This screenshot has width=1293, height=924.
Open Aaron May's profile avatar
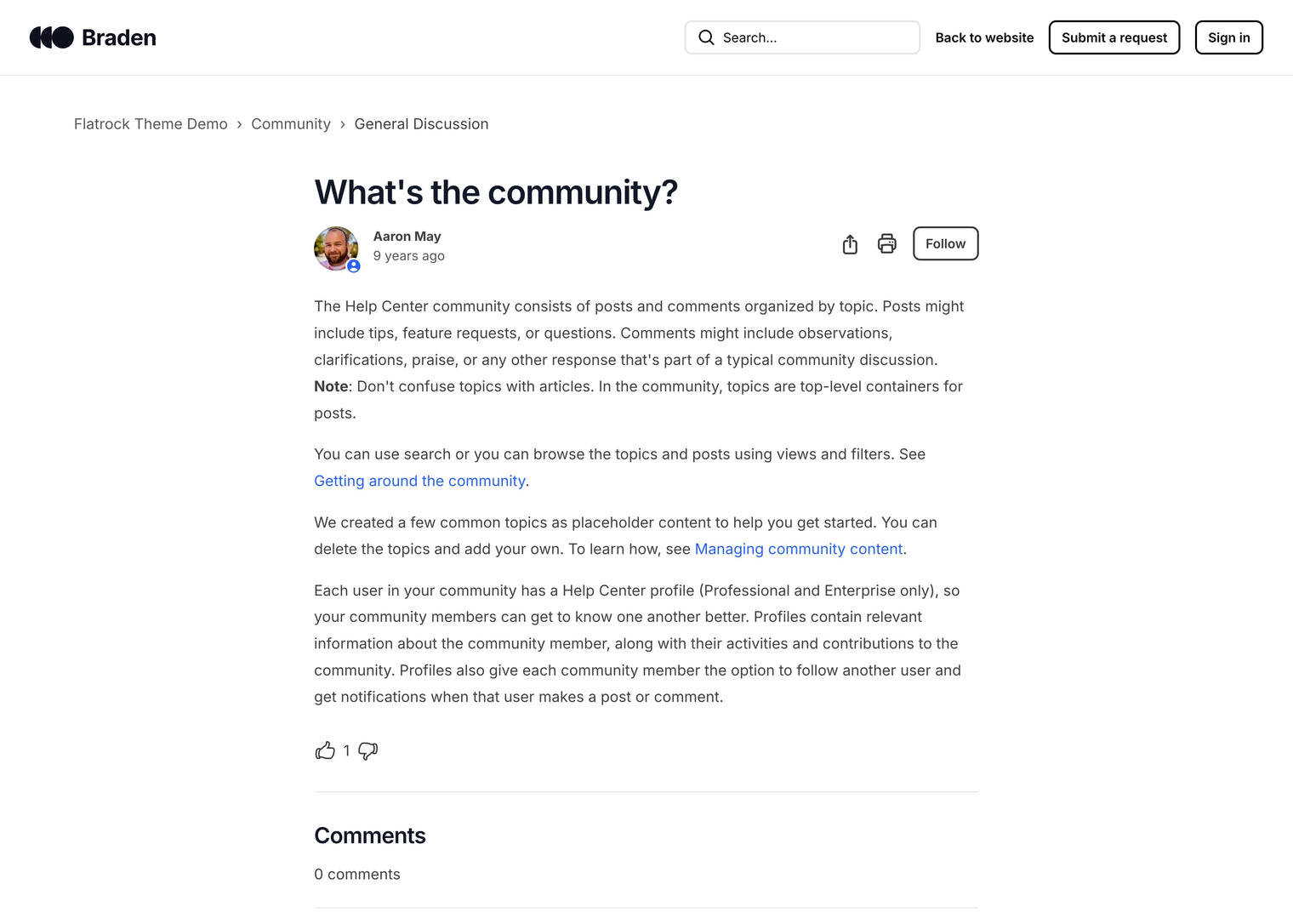pos(336,248)
